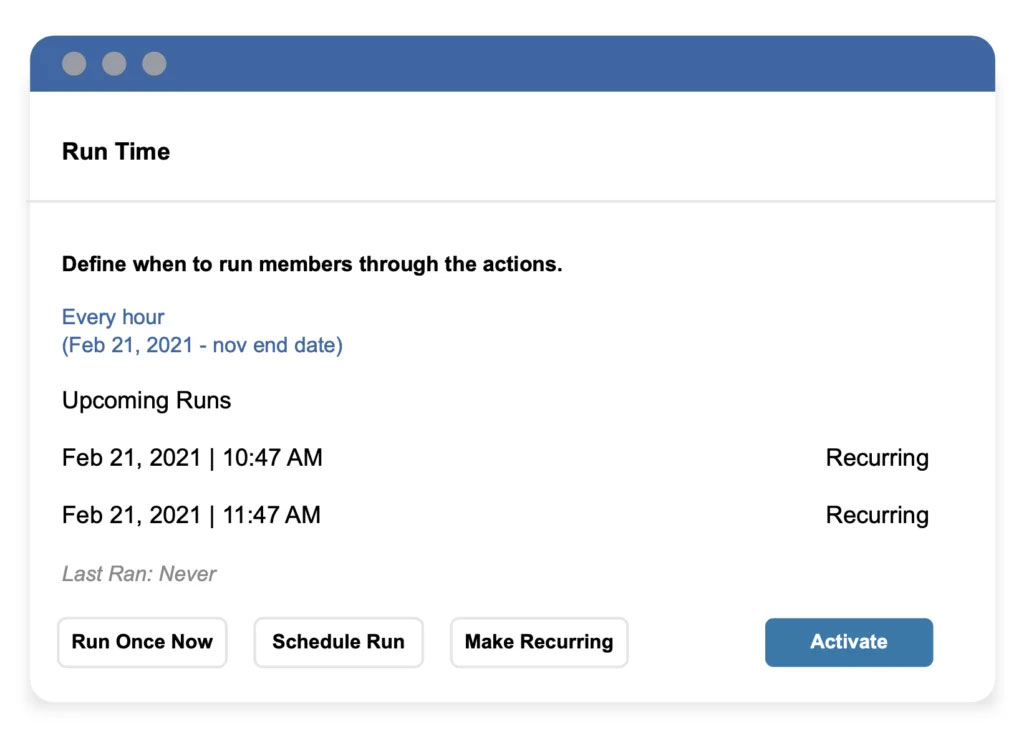
Task: Click Recurring label on the 10:47 AM run
Action: point(877,458)
